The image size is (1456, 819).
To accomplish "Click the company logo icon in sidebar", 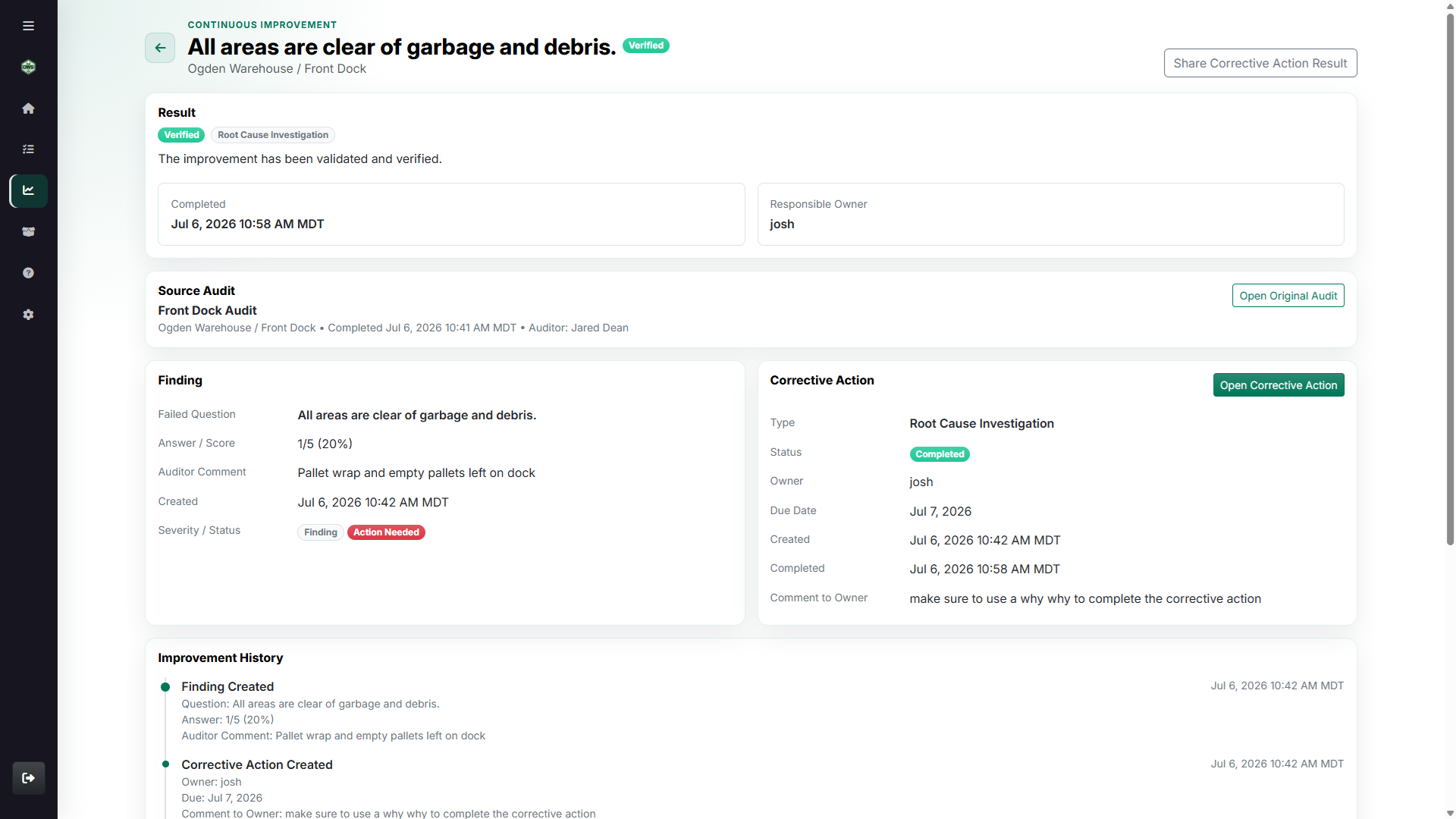I will (x=28, y=67).
